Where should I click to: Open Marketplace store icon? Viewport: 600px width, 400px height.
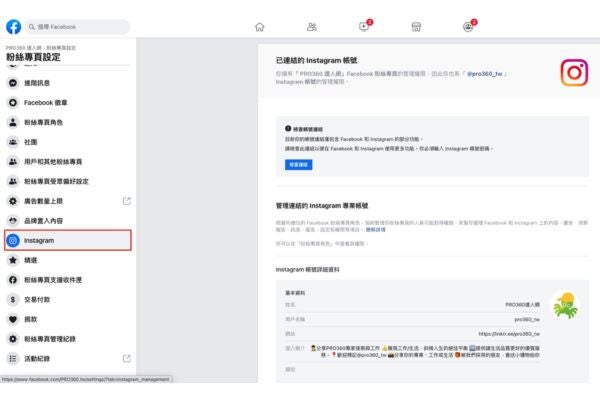coord(416,27)
